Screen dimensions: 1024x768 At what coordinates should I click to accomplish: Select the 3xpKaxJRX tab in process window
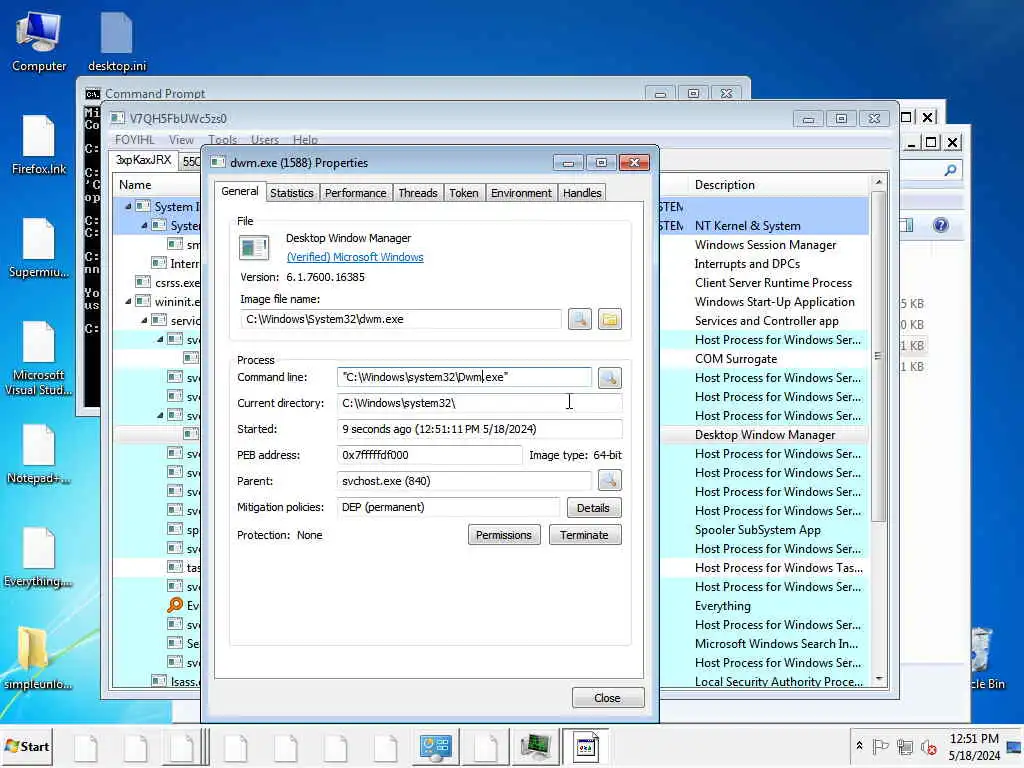click(x=144, y=160)
